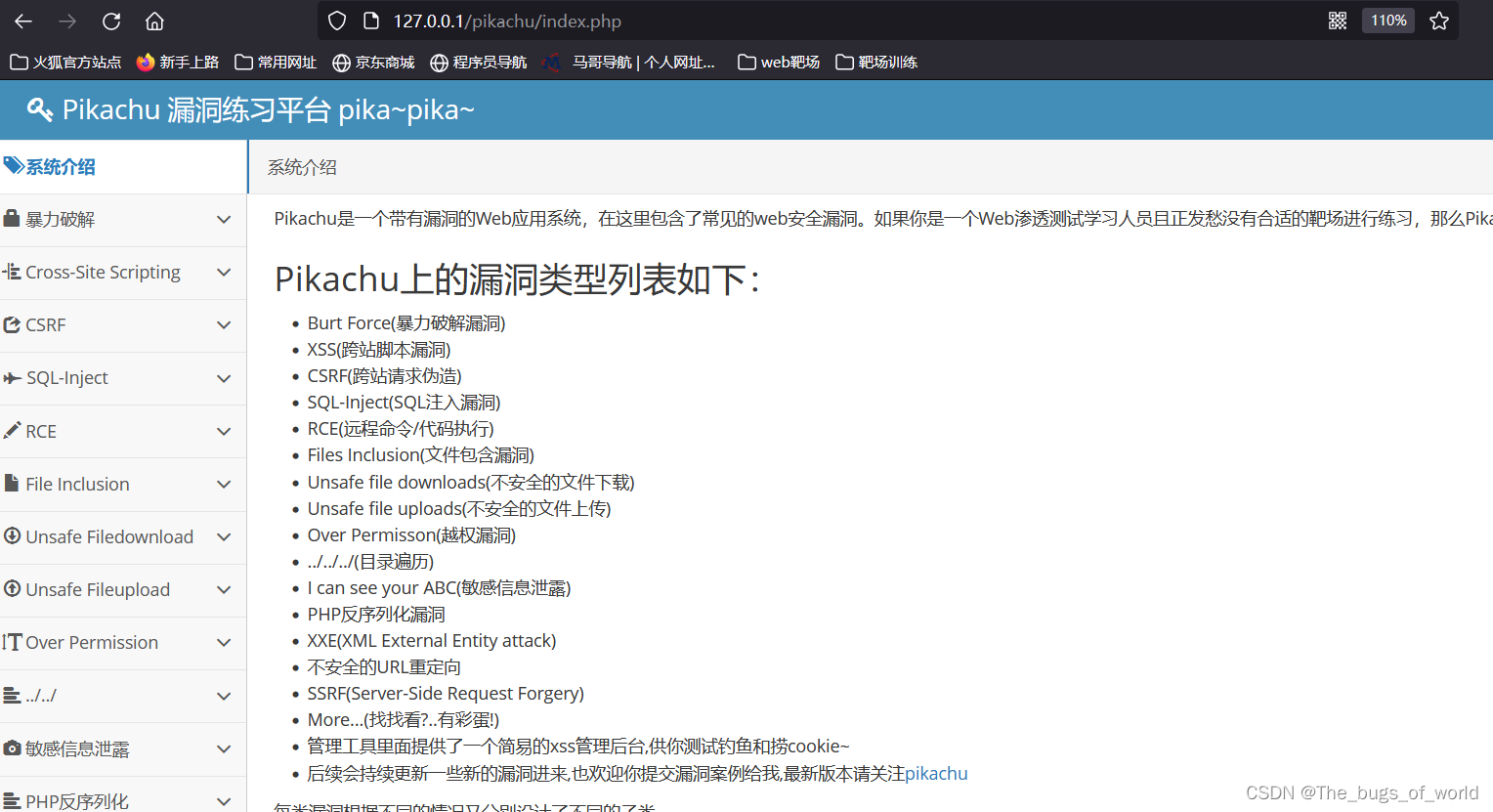Click the 系统介绍 breadcrumb in content header
The height and width of the screenshot is (812, 1493).
point(302,167)
